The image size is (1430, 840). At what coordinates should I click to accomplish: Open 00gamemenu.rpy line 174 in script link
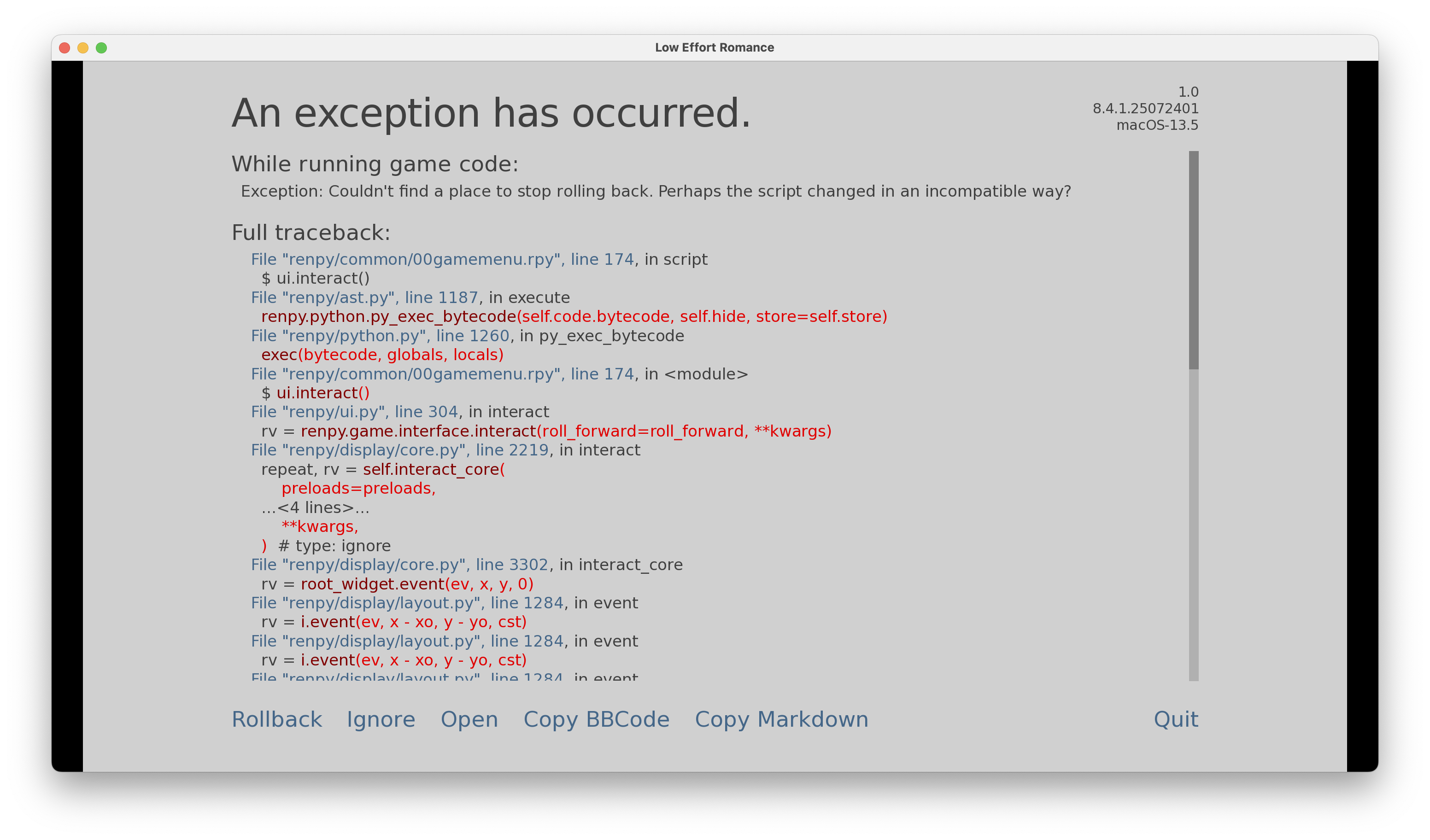[442, 260]
